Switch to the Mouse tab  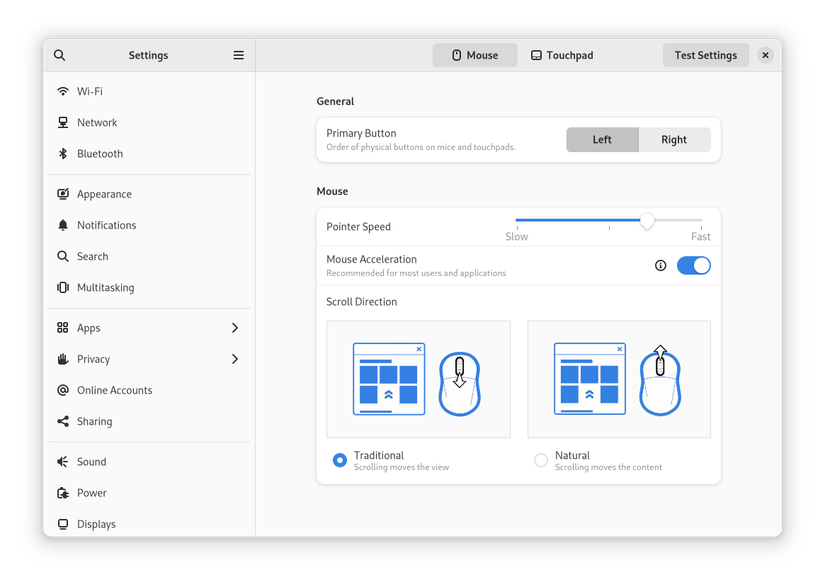(x=475, y=56)
